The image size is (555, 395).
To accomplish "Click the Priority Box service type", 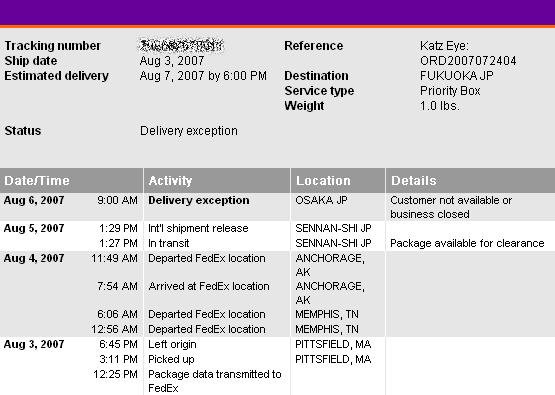I will (x=450, y=91).
